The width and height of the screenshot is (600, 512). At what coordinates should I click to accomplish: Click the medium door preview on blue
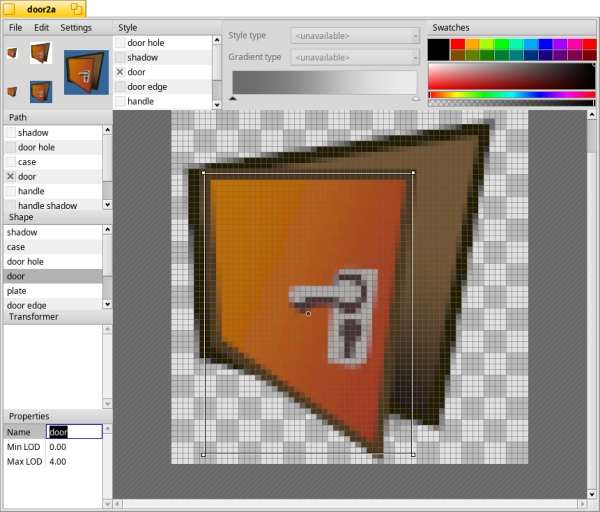[x=40, y=92]
